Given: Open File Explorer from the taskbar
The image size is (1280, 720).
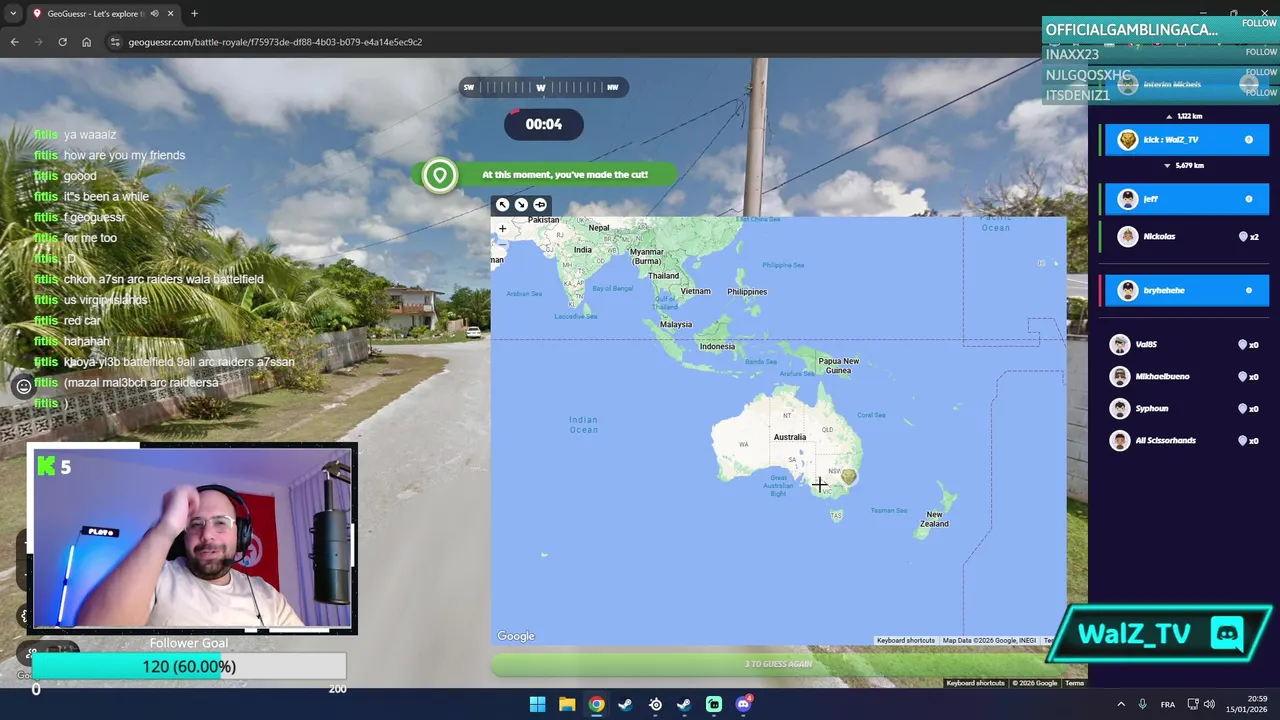Looking at the screenshot, I should pyautogui.click(x=567, y=704).
